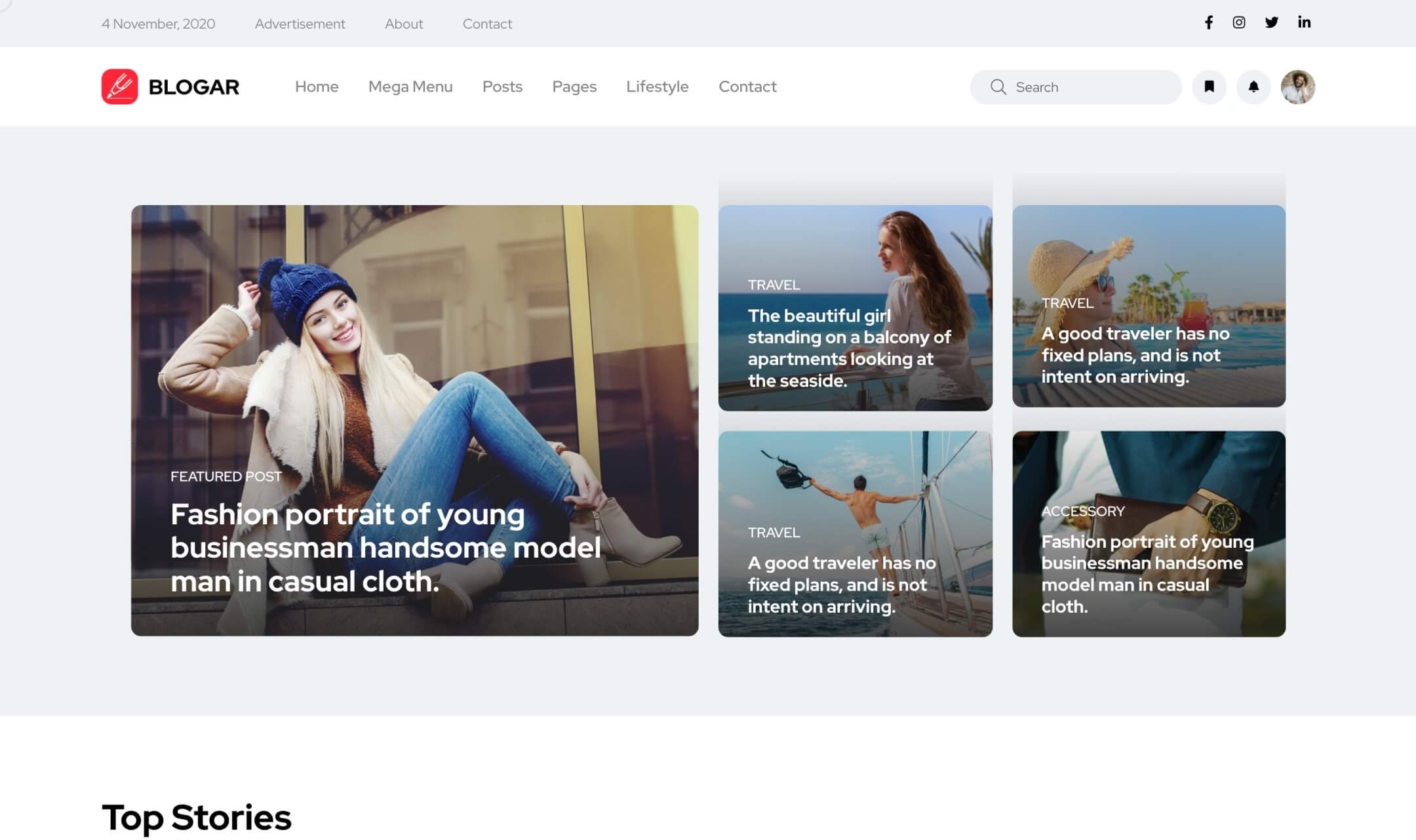Click the FEATURED POST label
Viewport: 1416px width, 840px height.
226,476
